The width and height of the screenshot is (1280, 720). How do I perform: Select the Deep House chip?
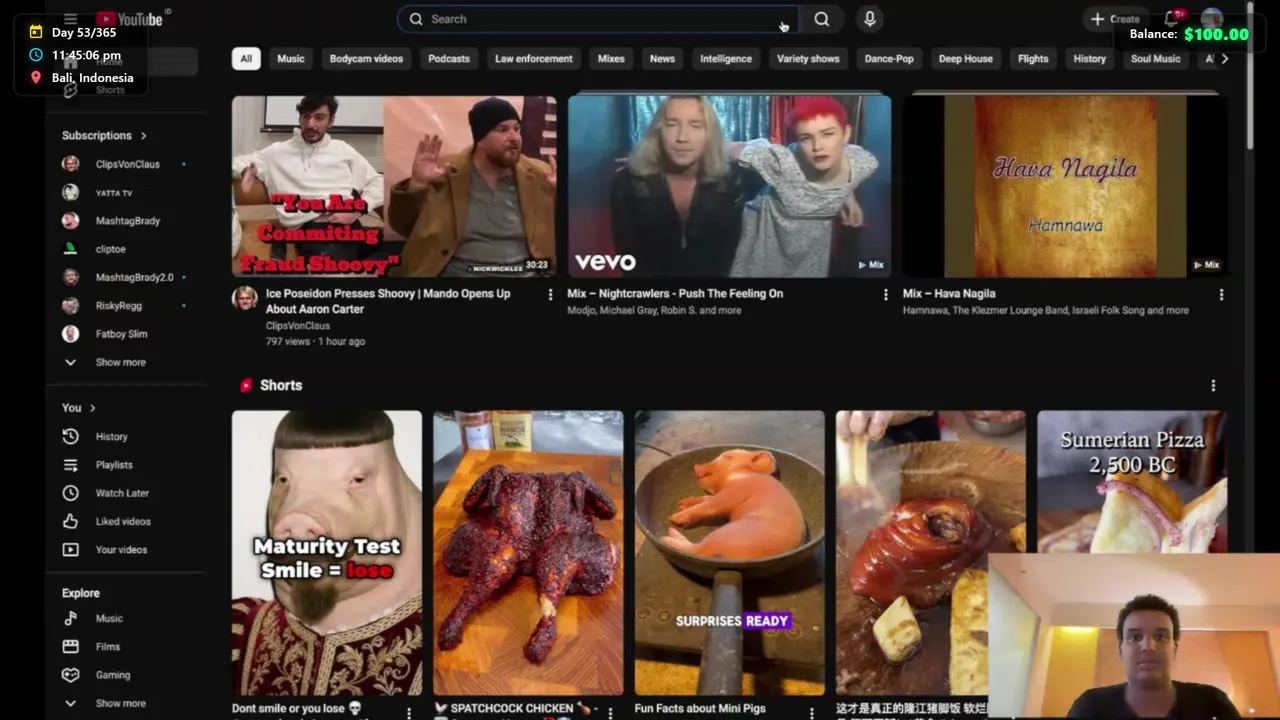pyautogui.click(x=965, y=59)
